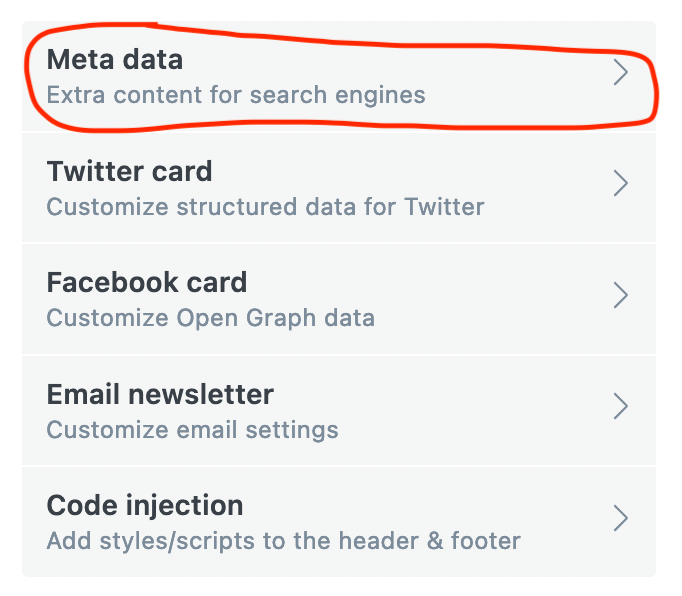The width and height of the screenshot is (682, 596).
Task: Click "Extra content for search engines" description
Action: coord(236,96)
